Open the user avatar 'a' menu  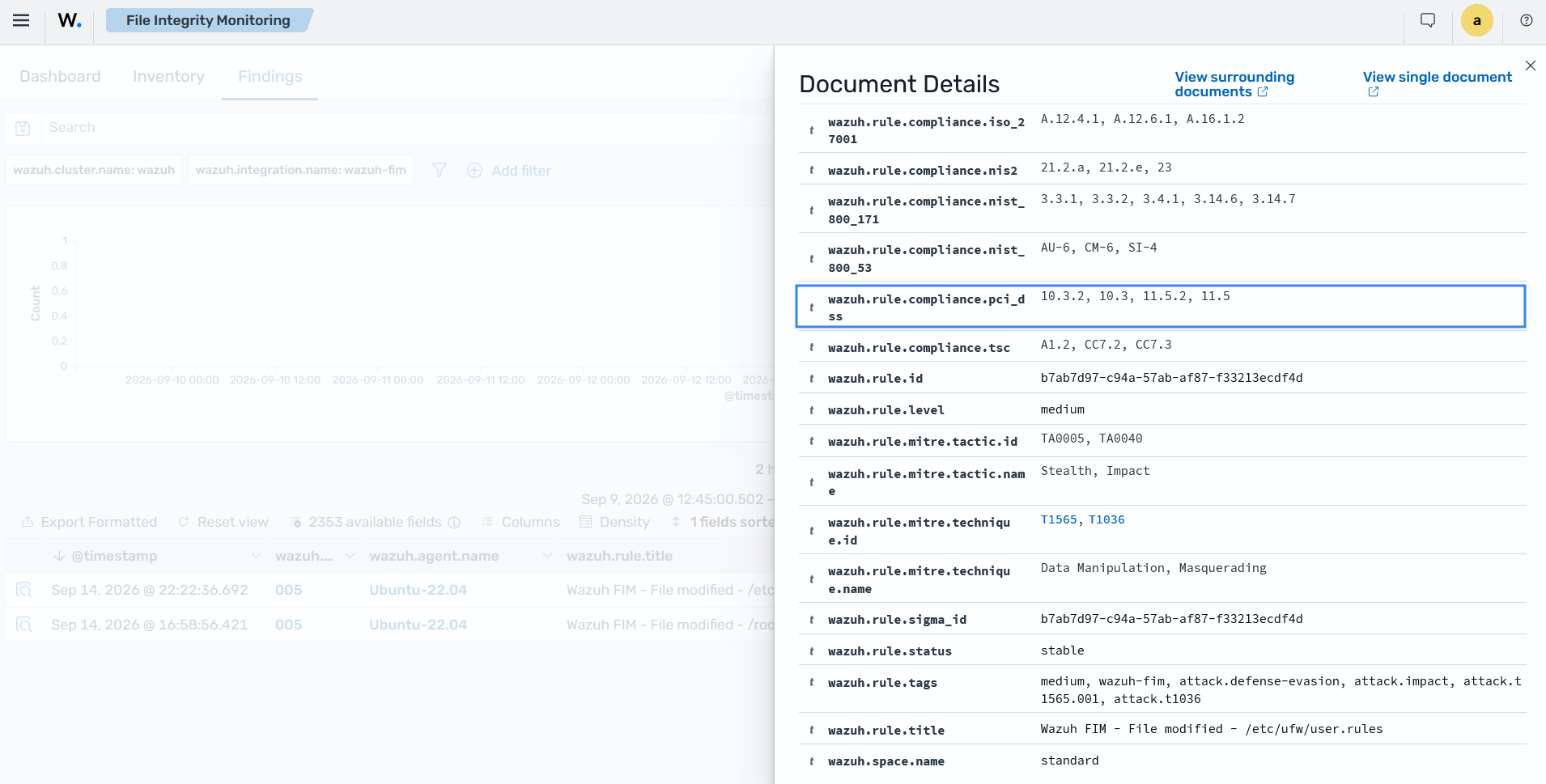coord(1476,20)
